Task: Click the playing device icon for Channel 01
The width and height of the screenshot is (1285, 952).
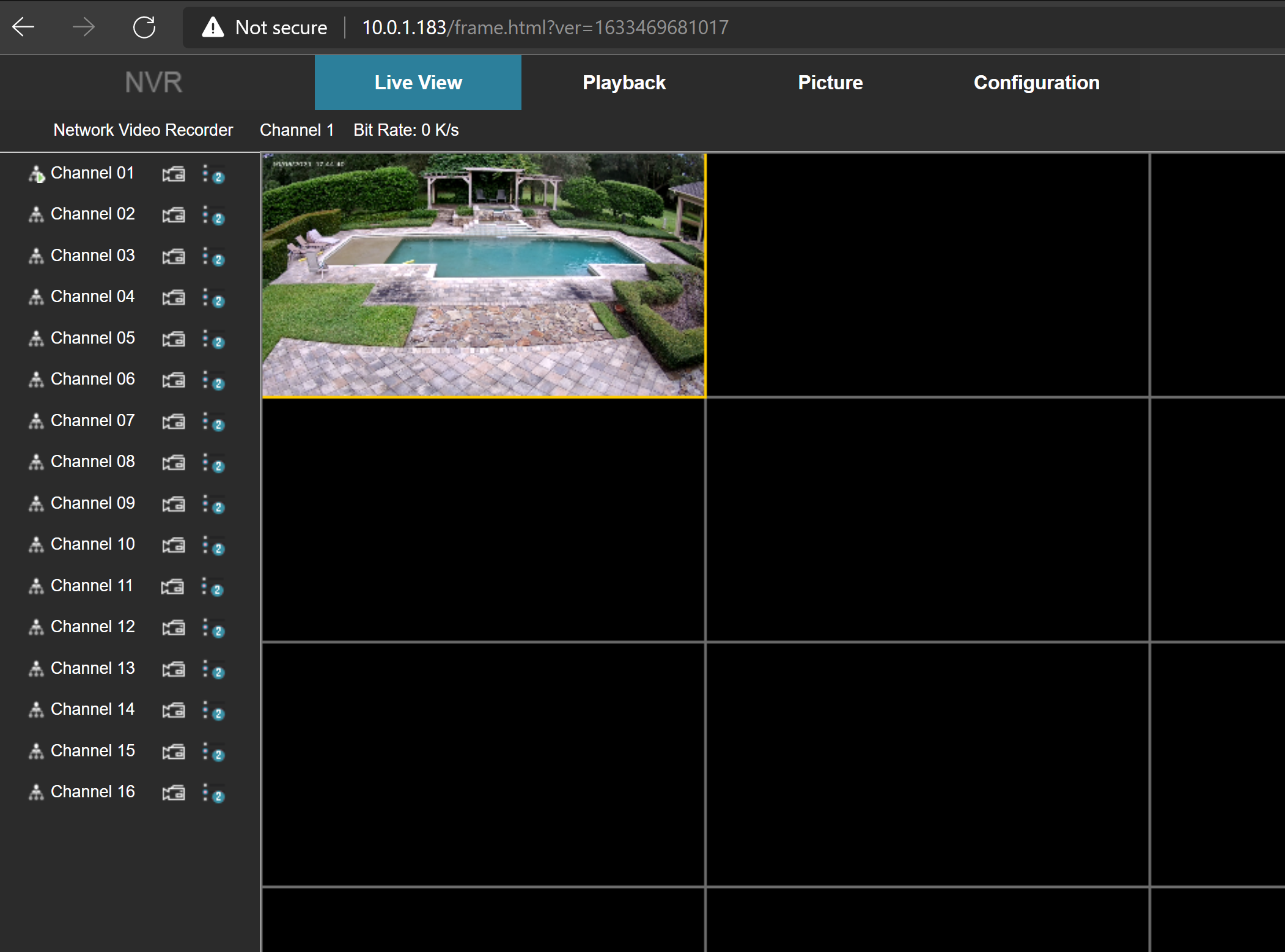Action: pos(36,174)
